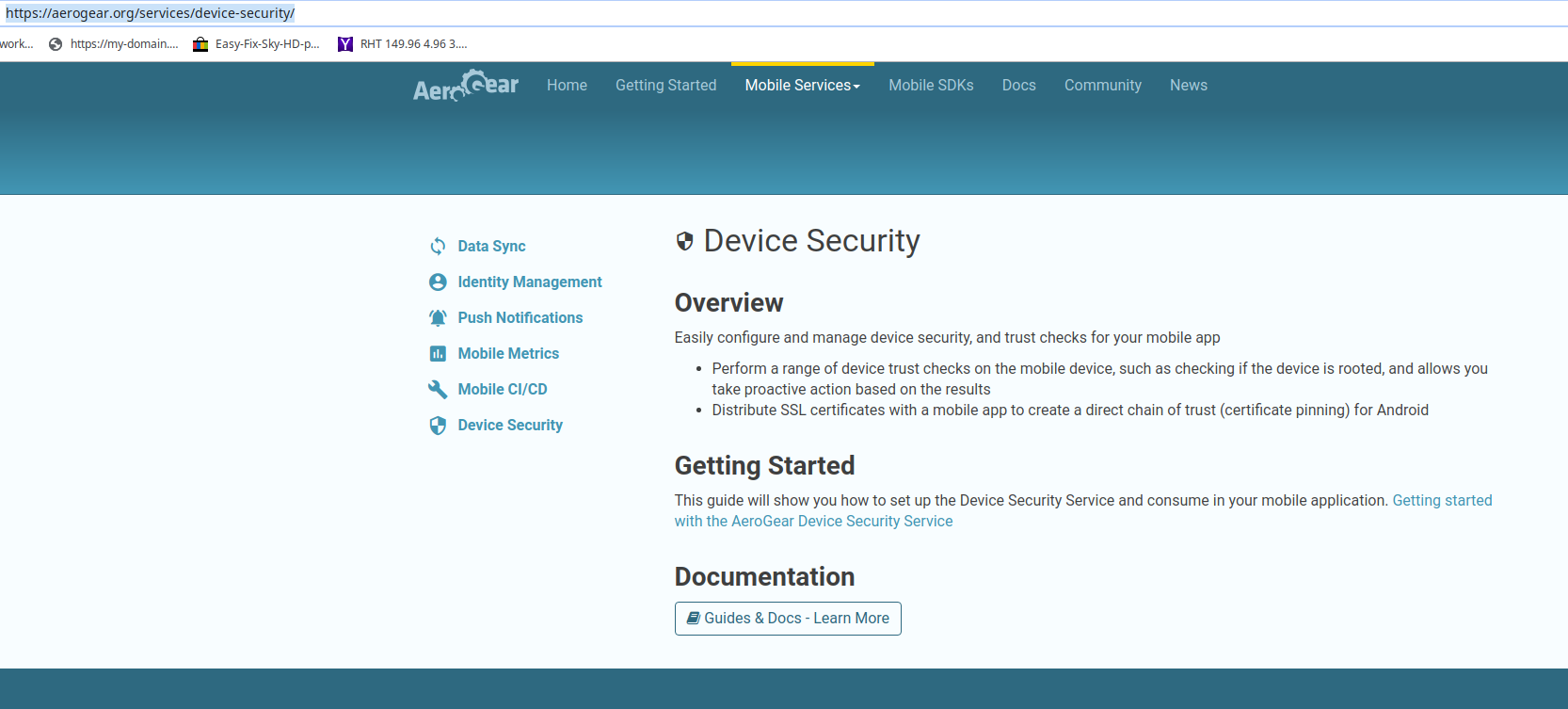The image size is (1568, 709).
Task: Click the Mobile Metrics chart icon
Action: 438,353
